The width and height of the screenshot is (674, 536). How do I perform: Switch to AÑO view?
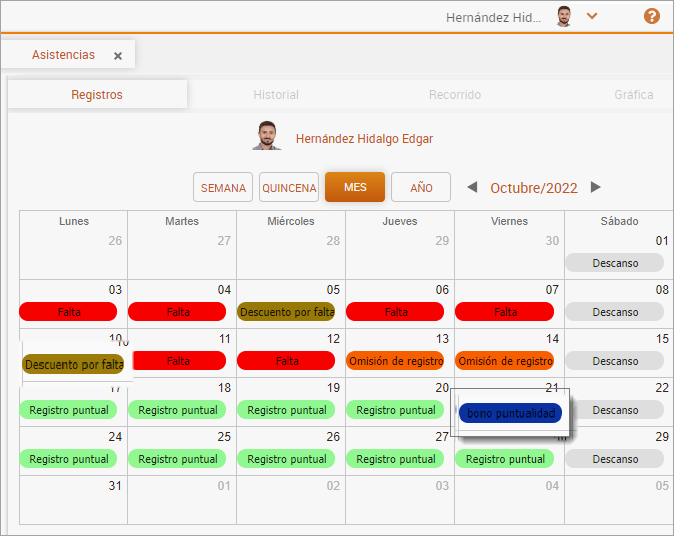click(421, 187)
